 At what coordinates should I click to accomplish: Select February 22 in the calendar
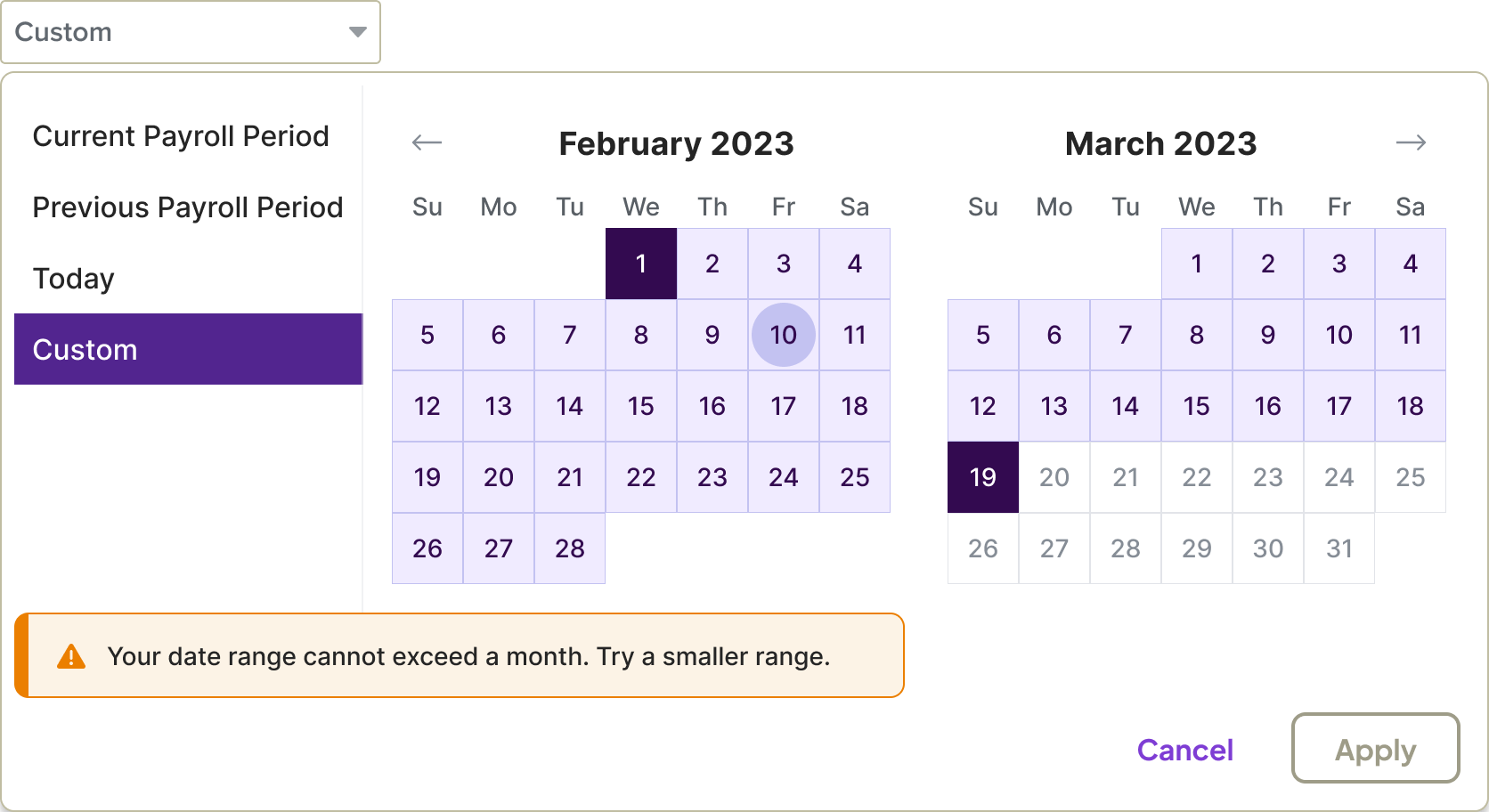[x=641, y=477]
